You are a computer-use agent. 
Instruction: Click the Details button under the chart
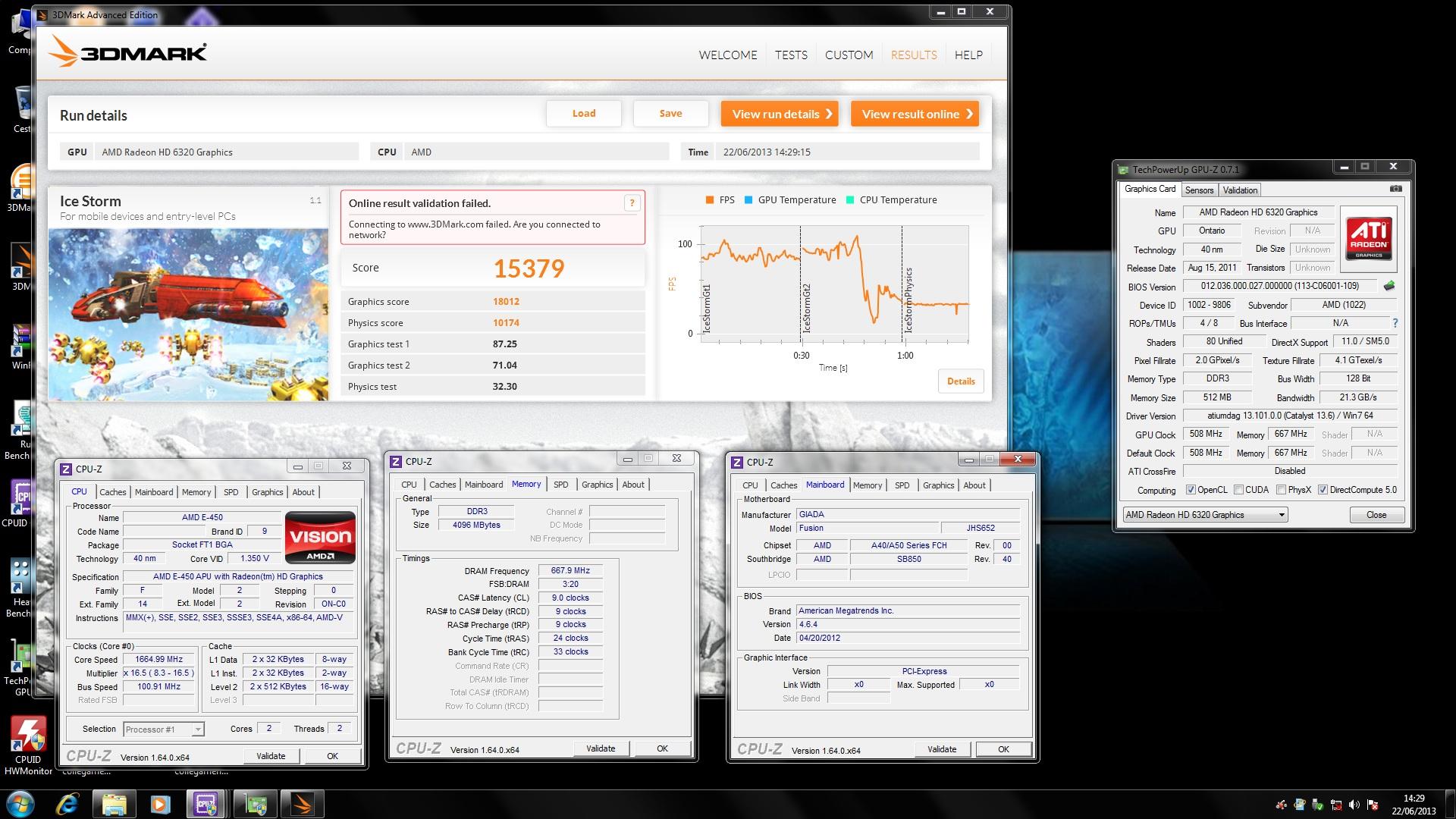click(961, 381)
